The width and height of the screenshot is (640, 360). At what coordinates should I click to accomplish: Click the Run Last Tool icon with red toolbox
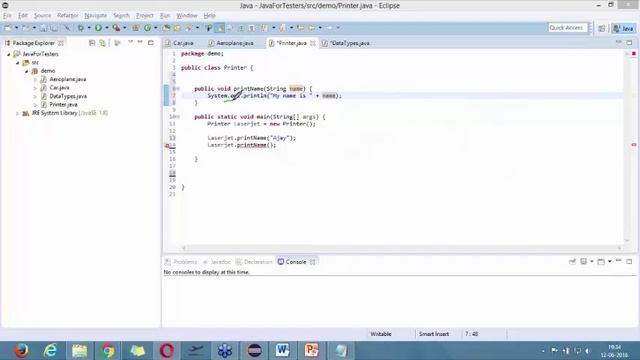pyautogui.click(x=116, y=28)
